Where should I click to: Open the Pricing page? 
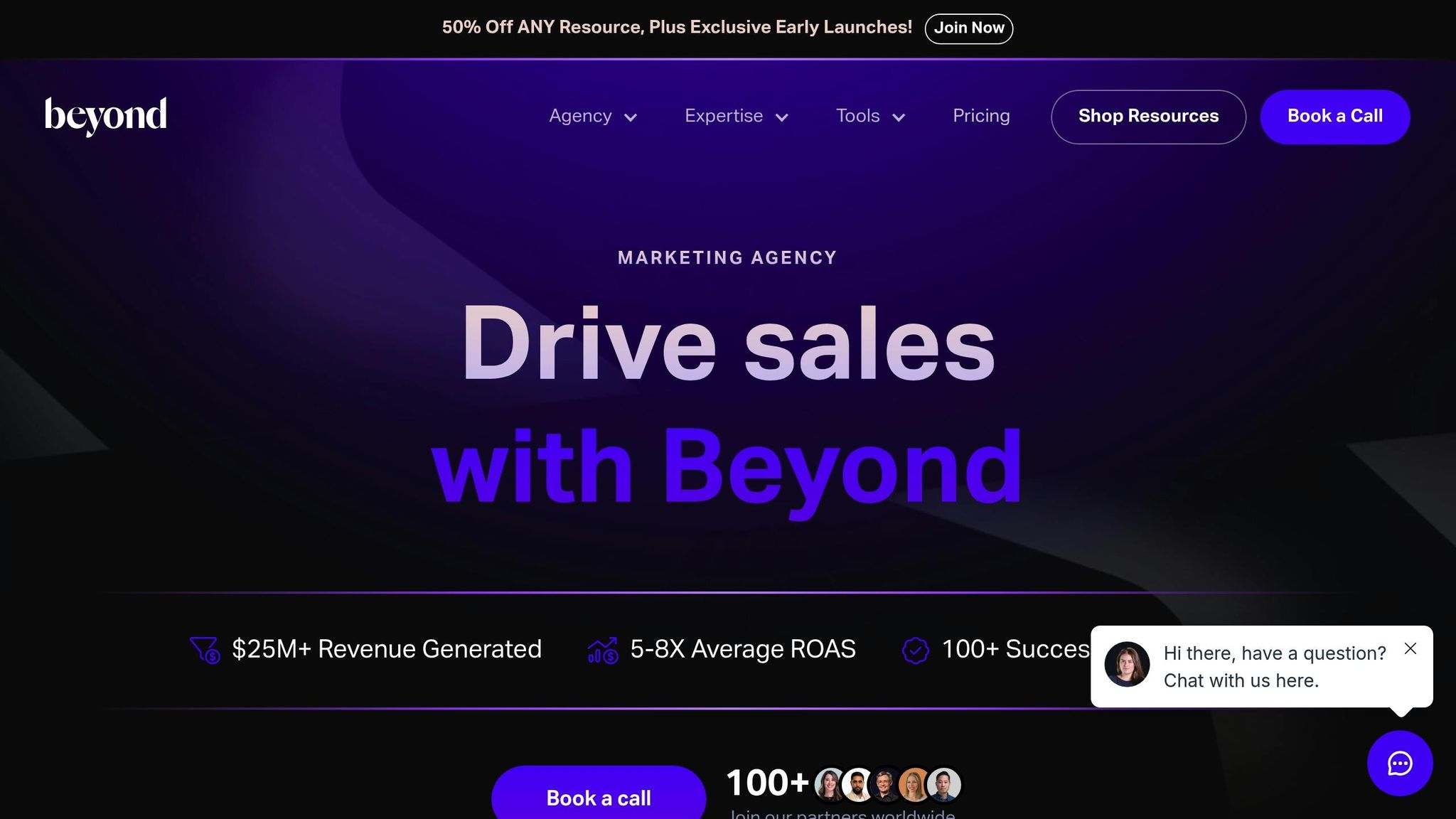[981, 116]
